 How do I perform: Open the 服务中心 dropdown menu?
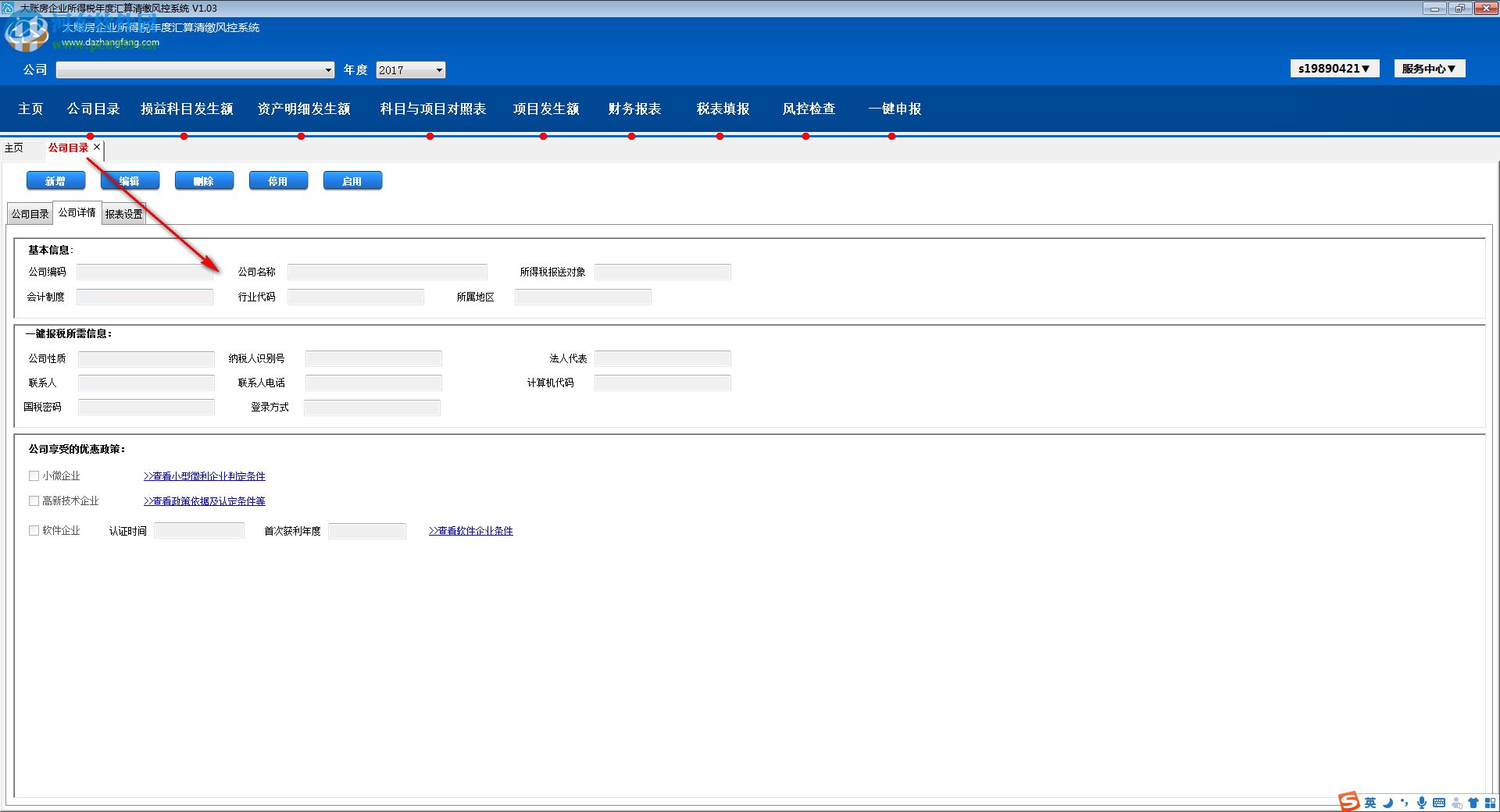(x=1429, y=69)
